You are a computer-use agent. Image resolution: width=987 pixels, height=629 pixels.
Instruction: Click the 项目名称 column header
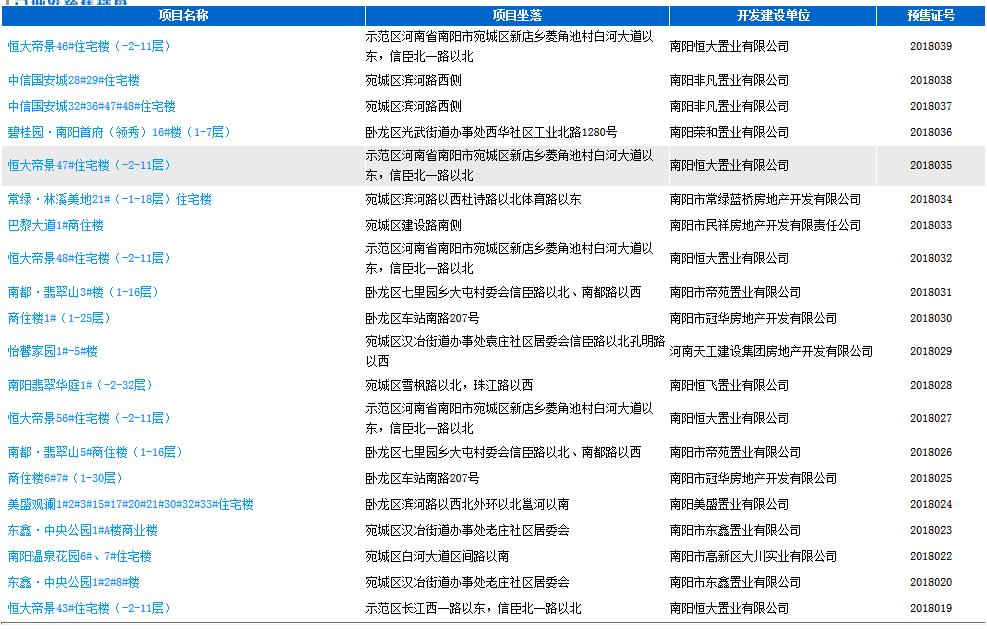tap(183, 15)
